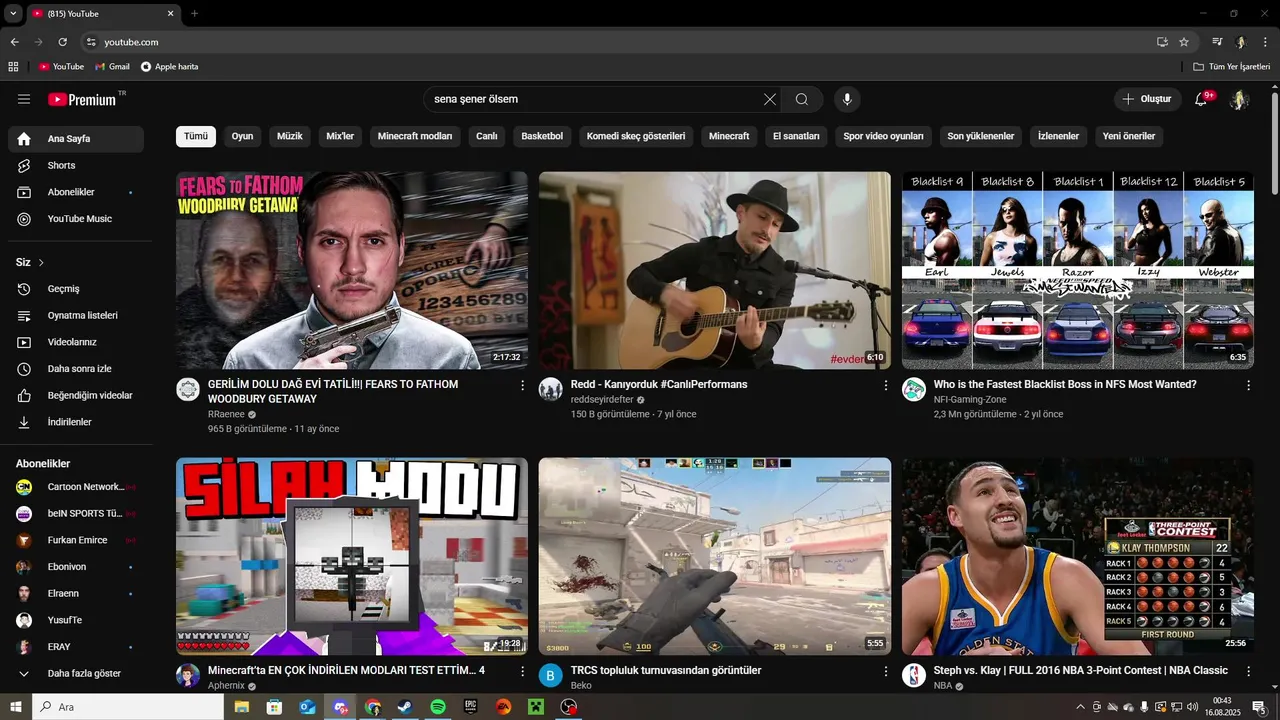
Task: Click the YouTube search input field
Action: coord(595,99)
